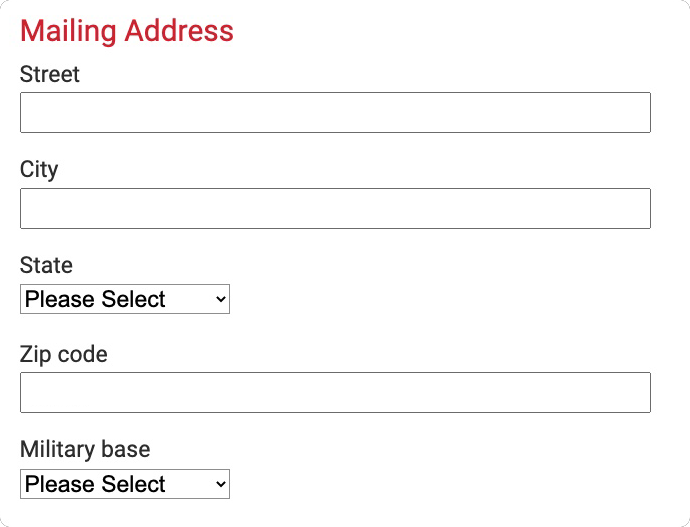Click the Mailing Address heading
690x527 pixels.
tap(127, 31)
